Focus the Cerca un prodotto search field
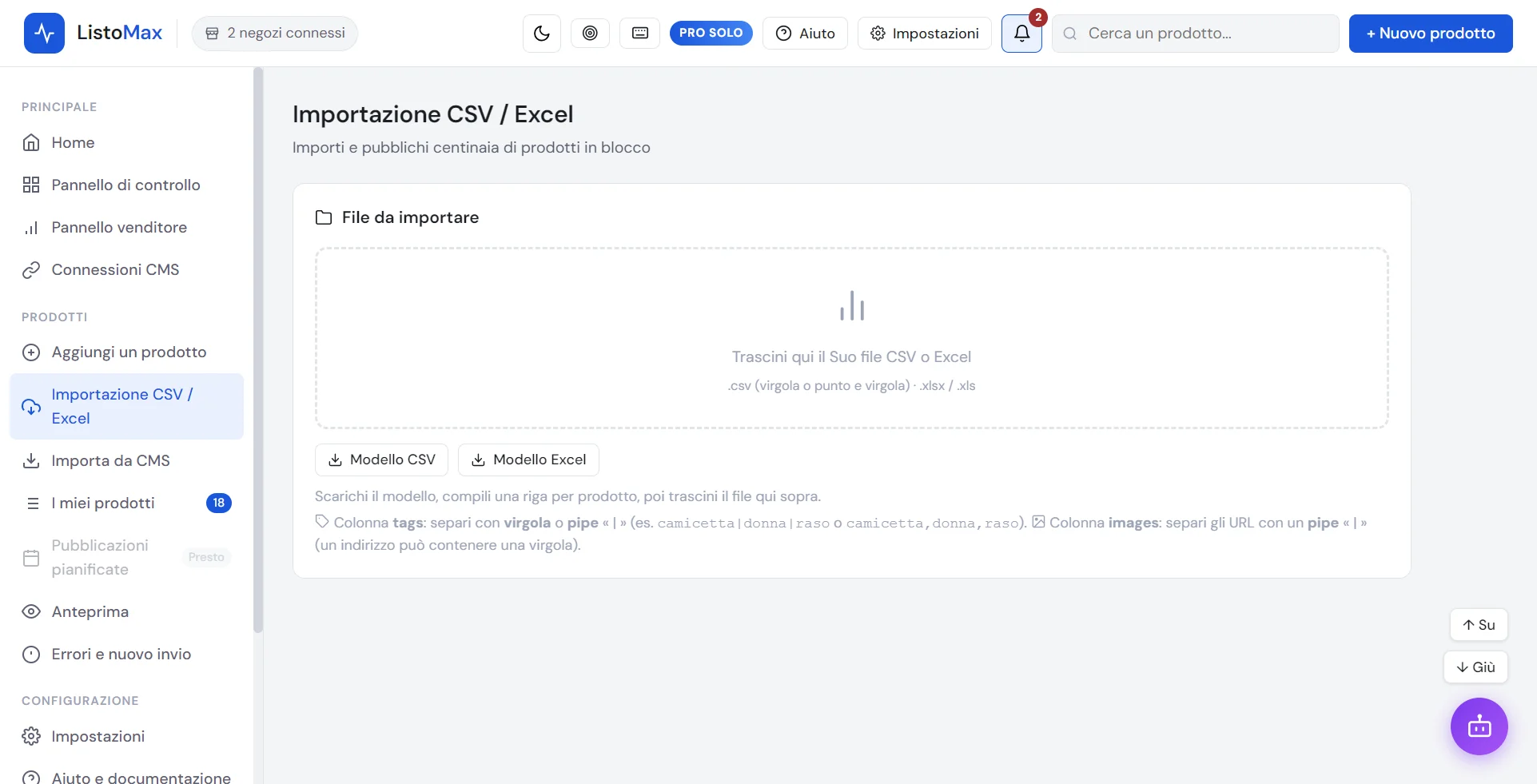 1196,34
